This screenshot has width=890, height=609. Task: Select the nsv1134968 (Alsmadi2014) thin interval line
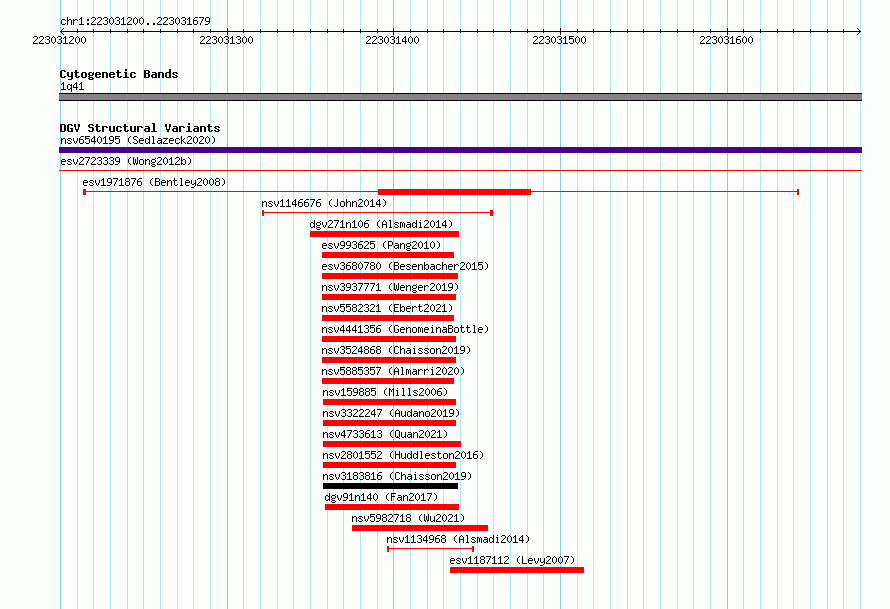[431, 549]
